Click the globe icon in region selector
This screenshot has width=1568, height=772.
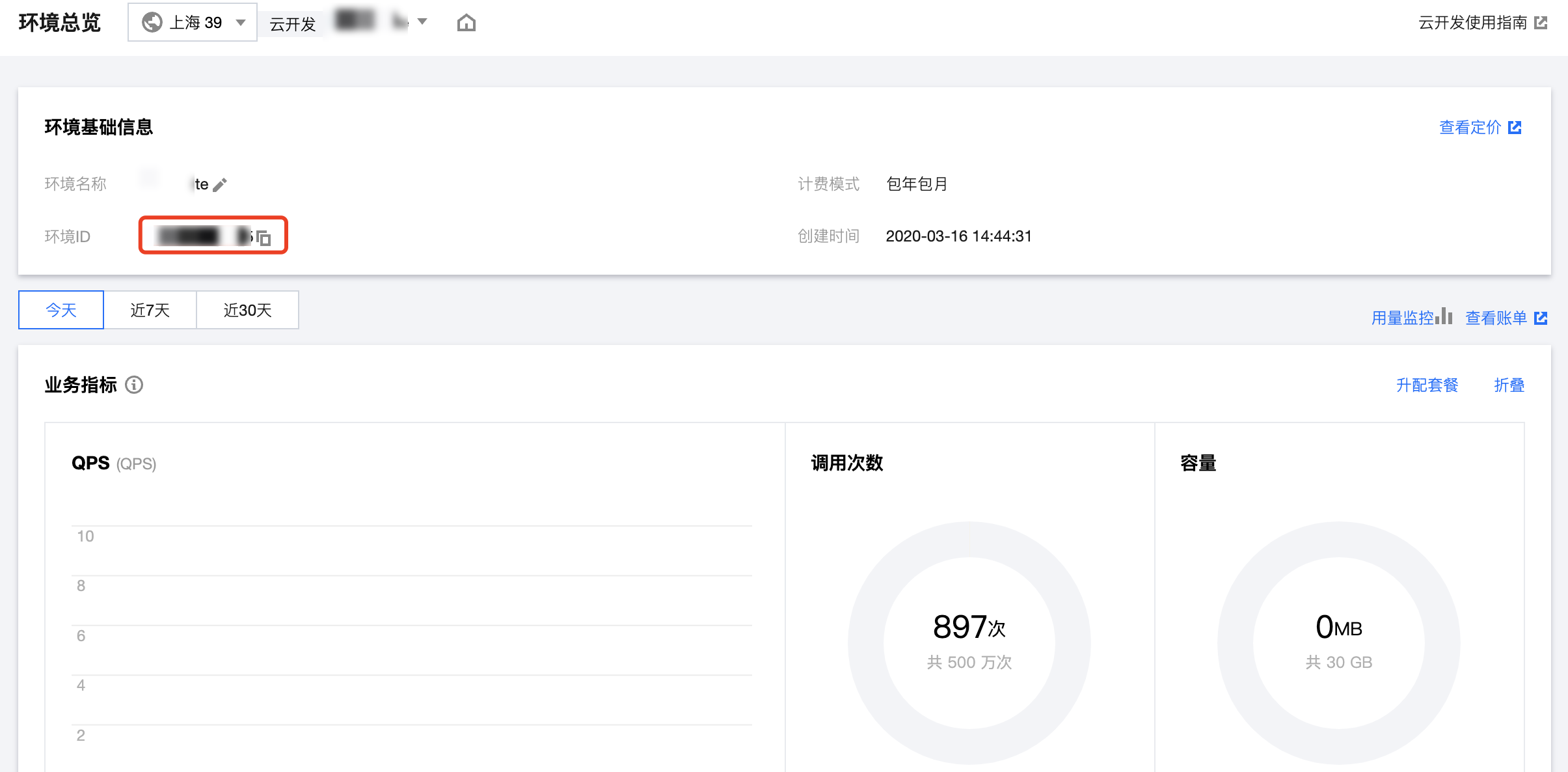pyautogui.click(x=152, y=22)
